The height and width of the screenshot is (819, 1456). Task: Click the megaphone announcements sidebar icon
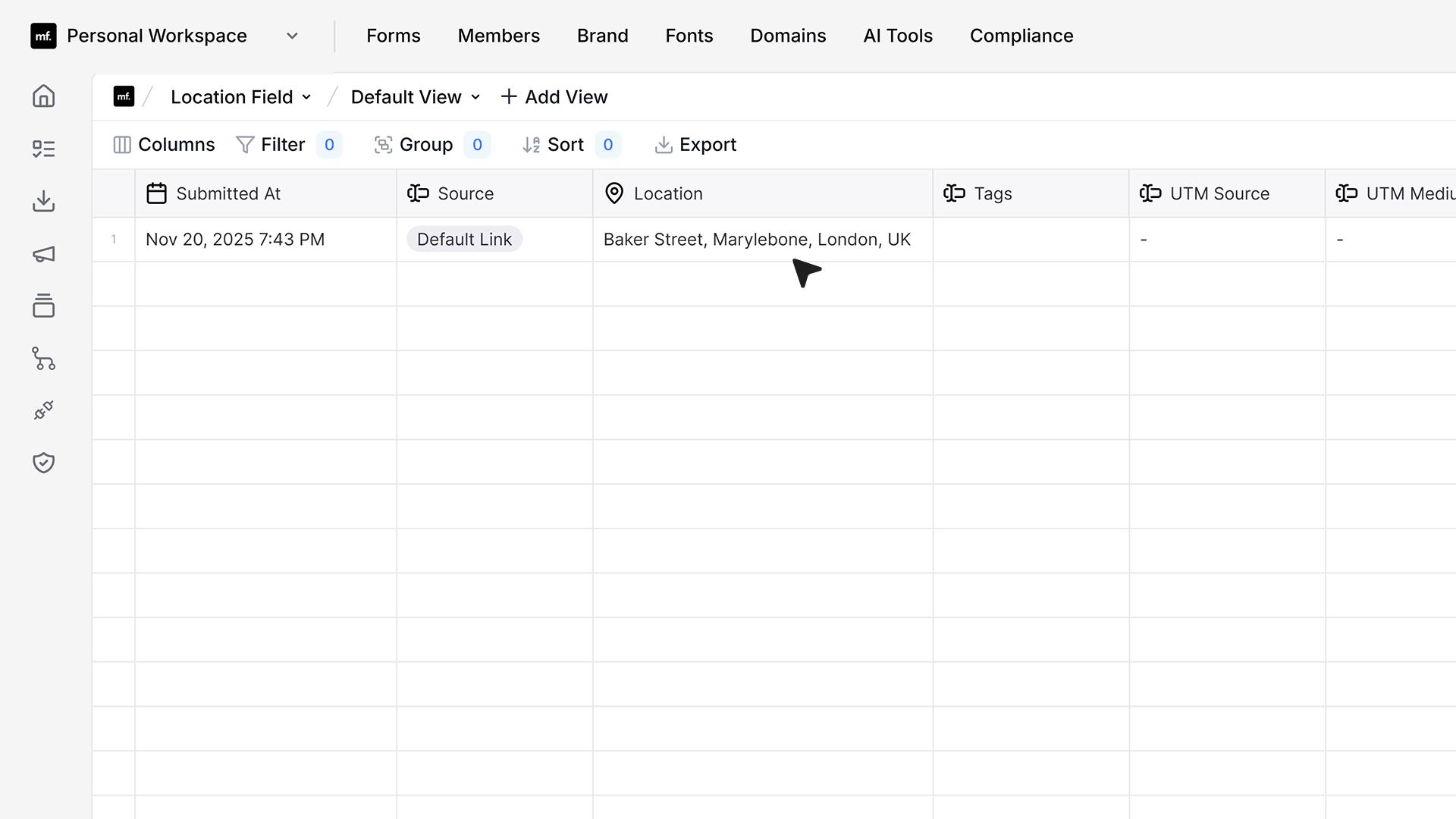43,254
